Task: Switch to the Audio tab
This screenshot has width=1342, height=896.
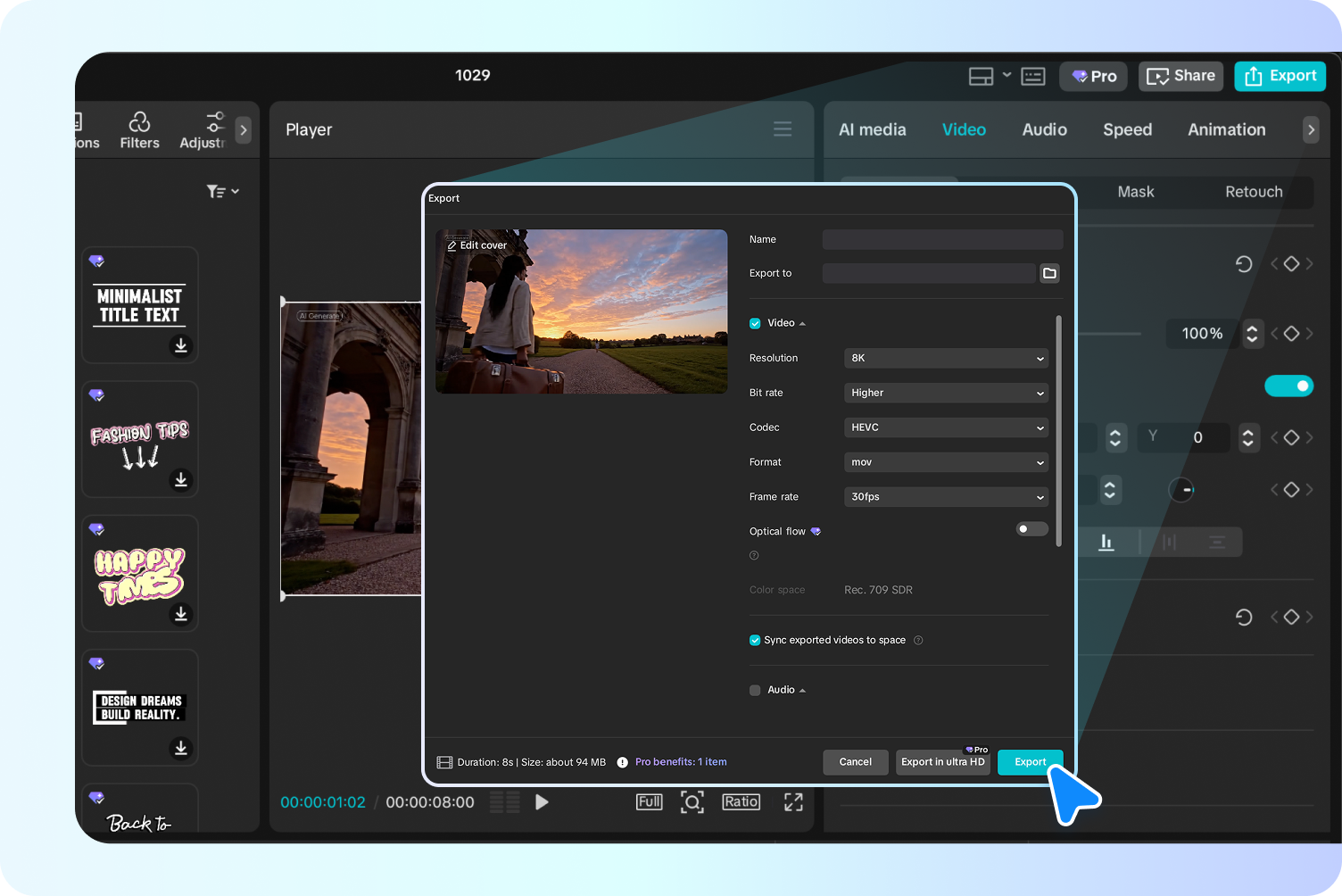Action: [1044, 129]
